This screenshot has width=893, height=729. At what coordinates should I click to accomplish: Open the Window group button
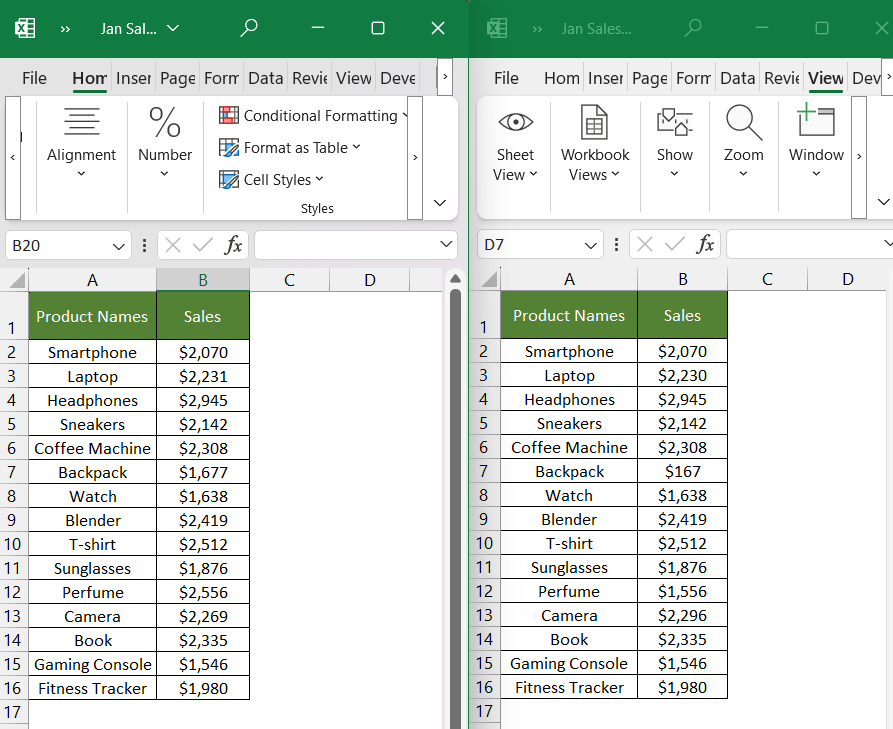[x=816, y=141]
